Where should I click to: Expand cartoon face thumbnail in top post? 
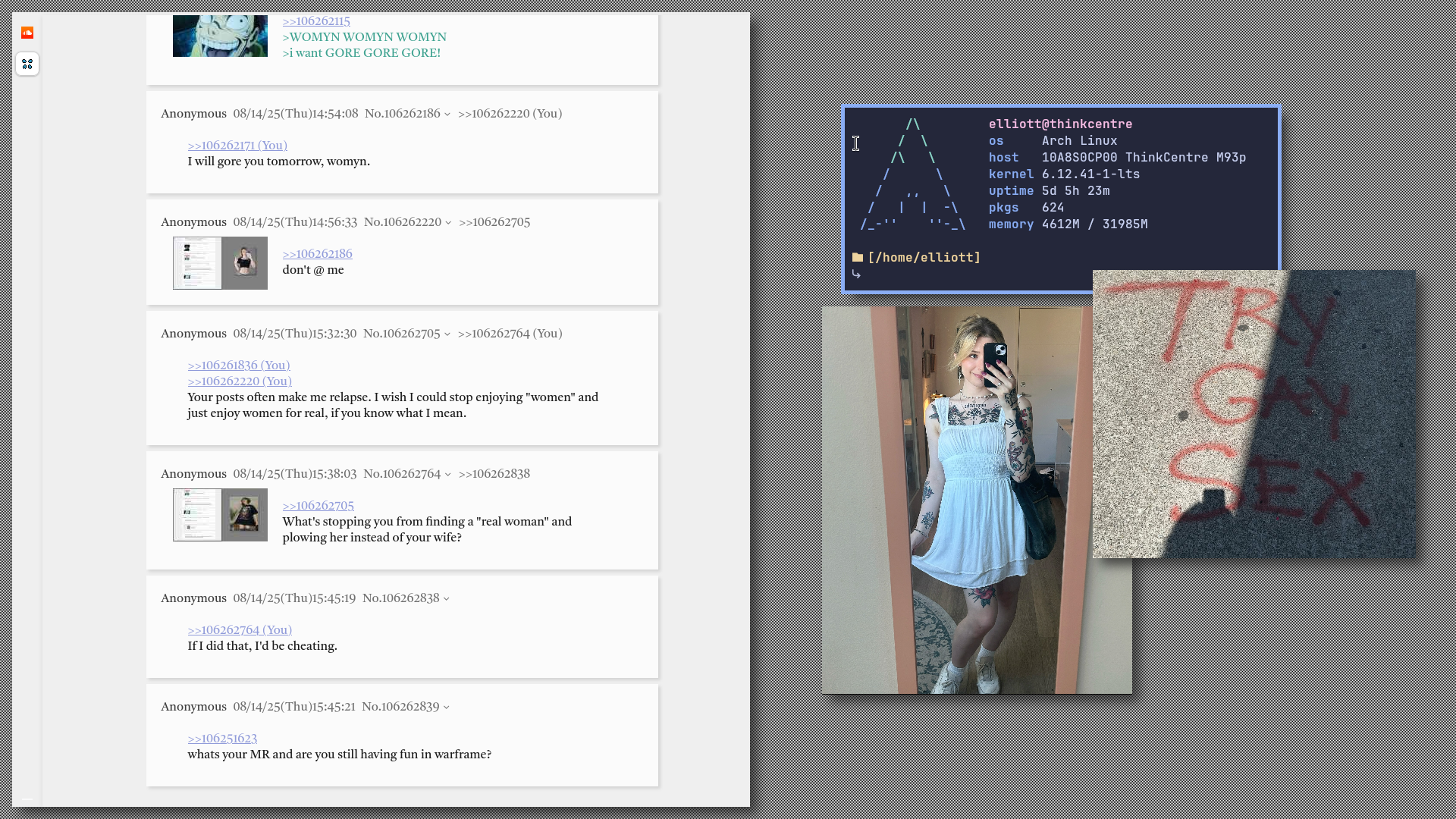pyautogui.click(x=220, y=36)
